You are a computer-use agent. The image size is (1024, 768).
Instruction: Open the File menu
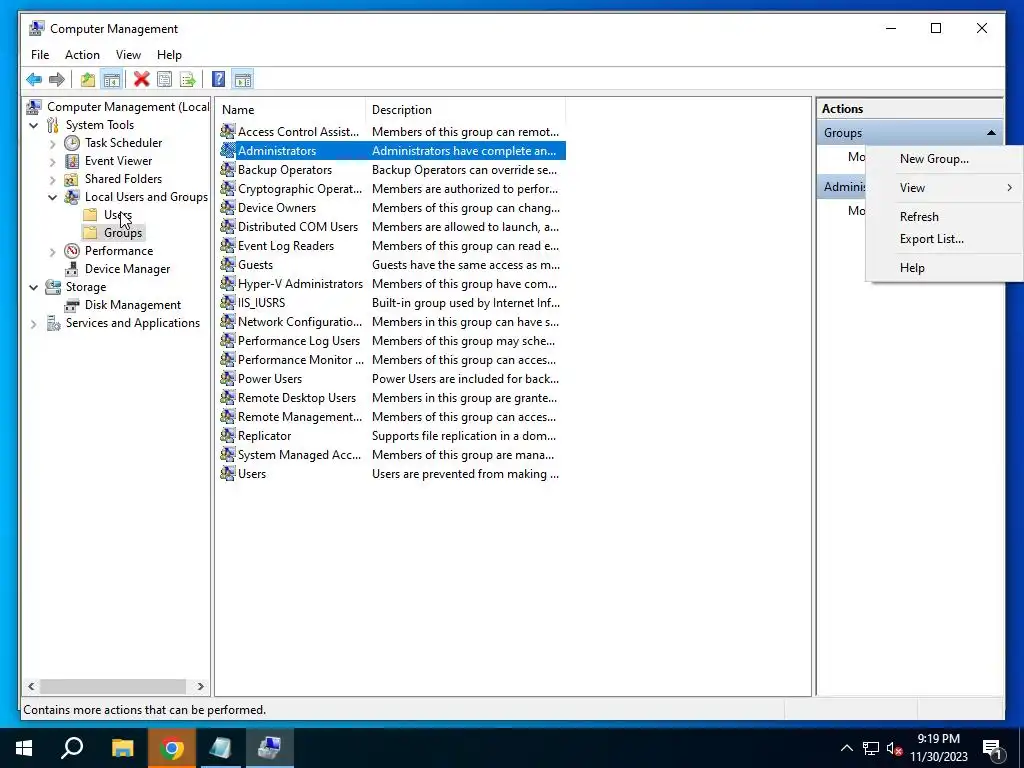point(40,55)
